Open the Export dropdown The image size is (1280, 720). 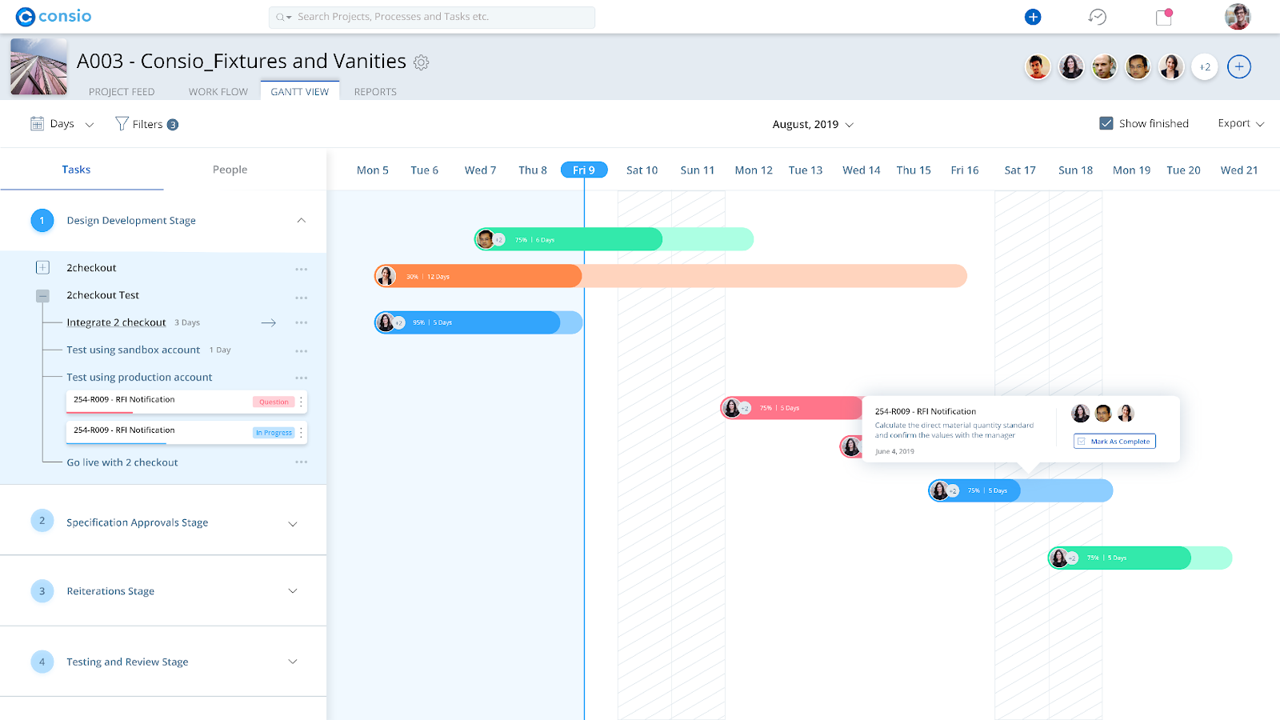(1240, 124)
